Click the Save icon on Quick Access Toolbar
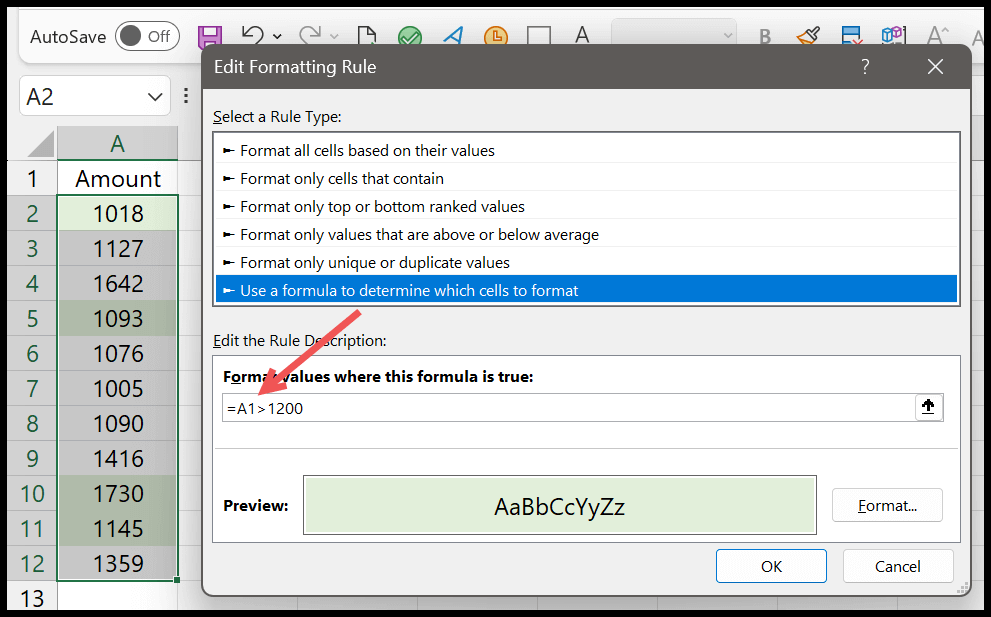 tap(209, 36)
